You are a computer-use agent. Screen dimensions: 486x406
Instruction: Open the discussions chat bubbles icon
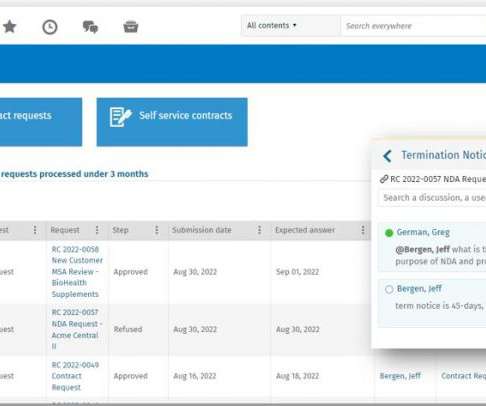point(90,27)
